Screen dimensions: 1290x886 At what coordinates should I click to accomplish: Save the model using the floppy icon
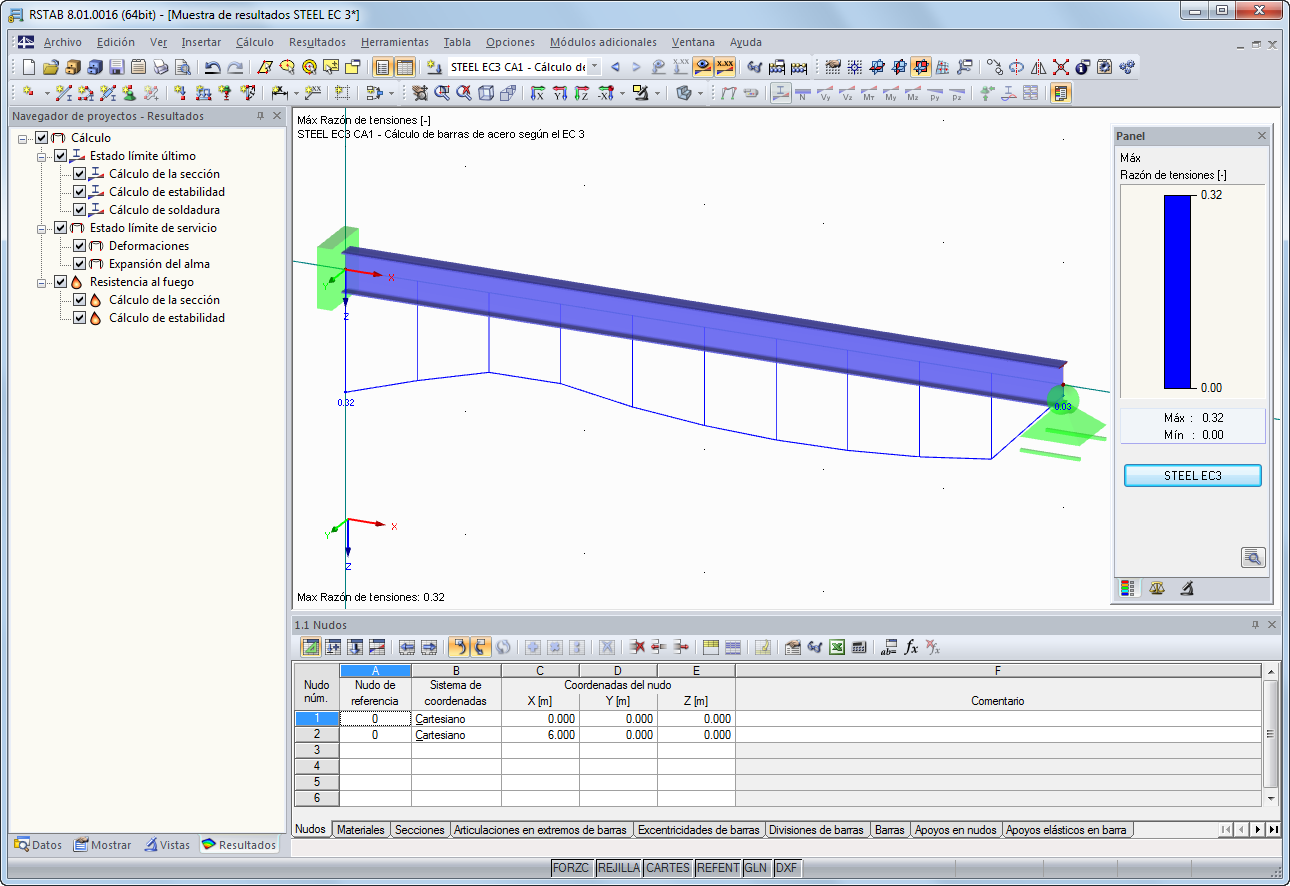(x=116, y=67)
